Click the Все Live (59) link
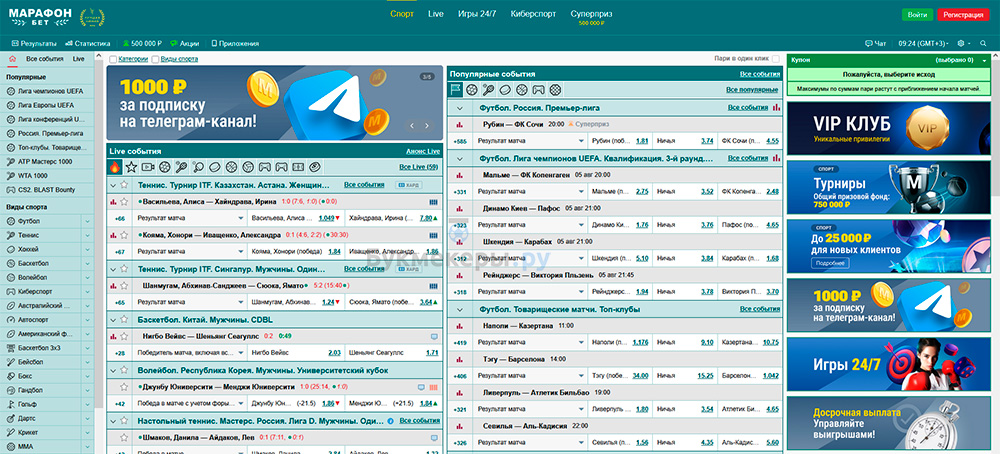 pyautogui.click(x=418, y=166)
